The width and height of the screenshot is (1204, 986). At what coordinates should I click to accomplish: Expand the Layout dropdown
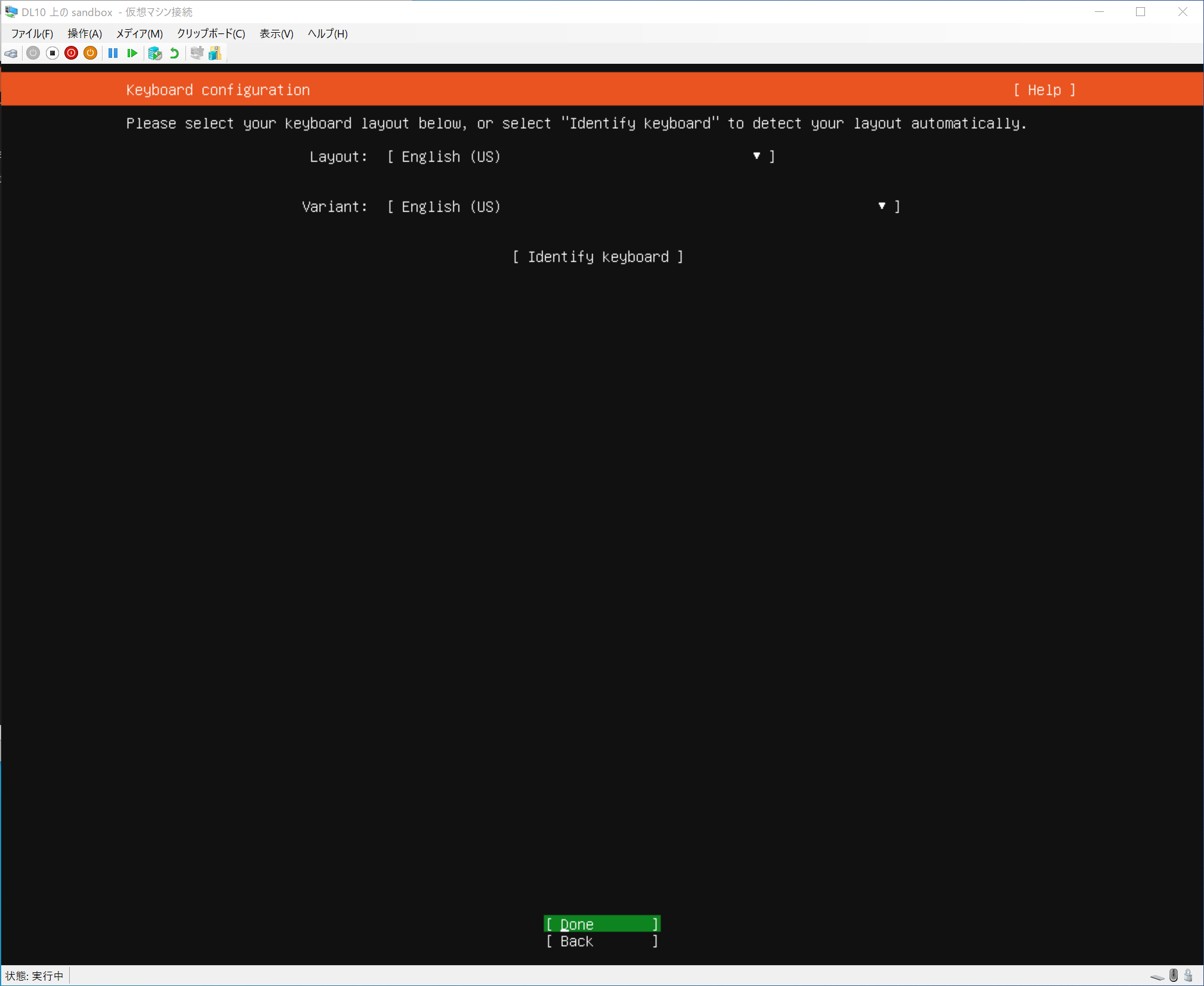(581, 157)
